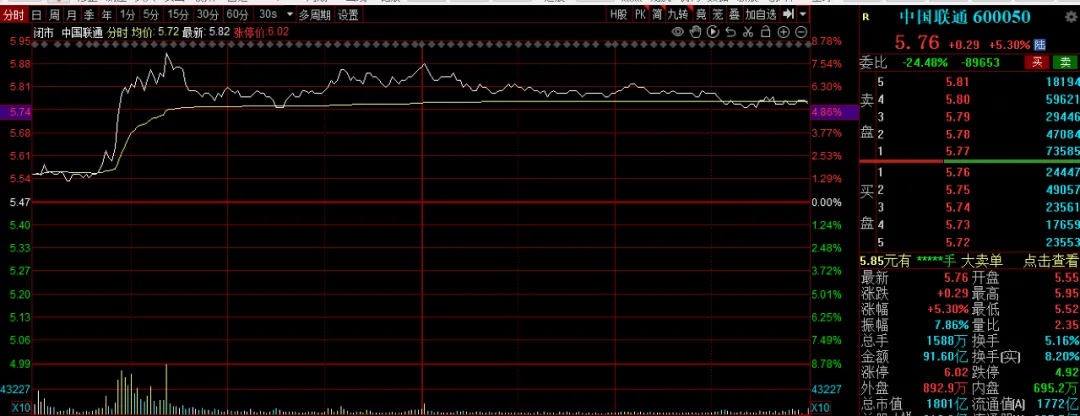
Task: Toggle the padlock lock icon
Action: point(766,32)
